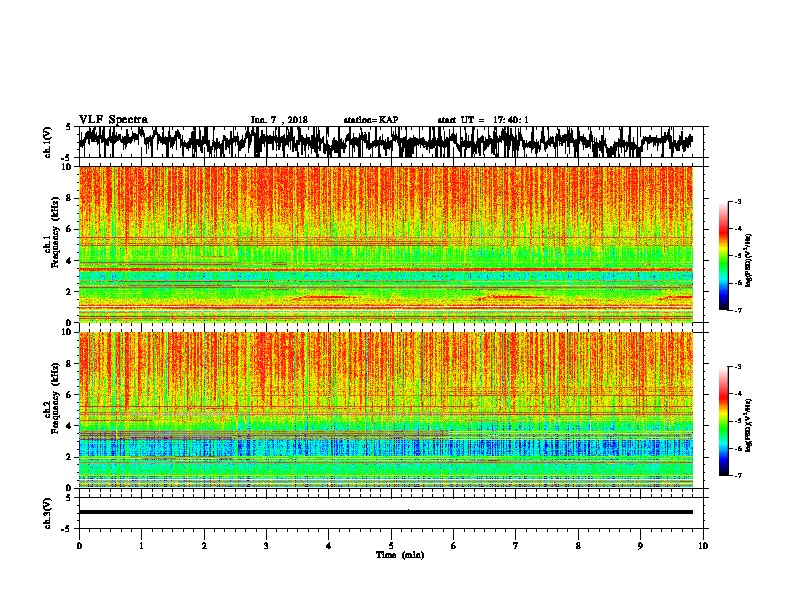This screenshot has width=792, height=612.
Task: Click the '-7' label on the ch.1 colorbar
Action: pyautogui.click(x=738, y=310)
